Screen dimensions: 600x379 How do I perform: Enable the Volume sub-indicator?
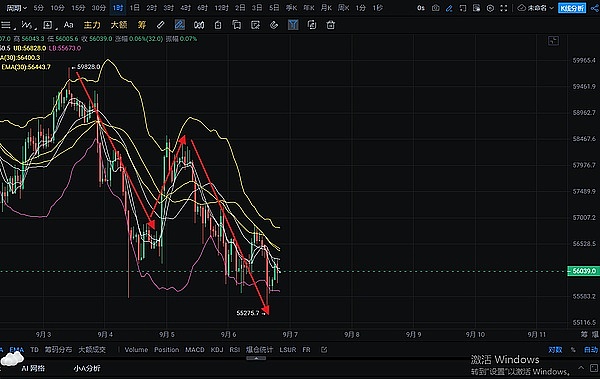click(136, 350)
